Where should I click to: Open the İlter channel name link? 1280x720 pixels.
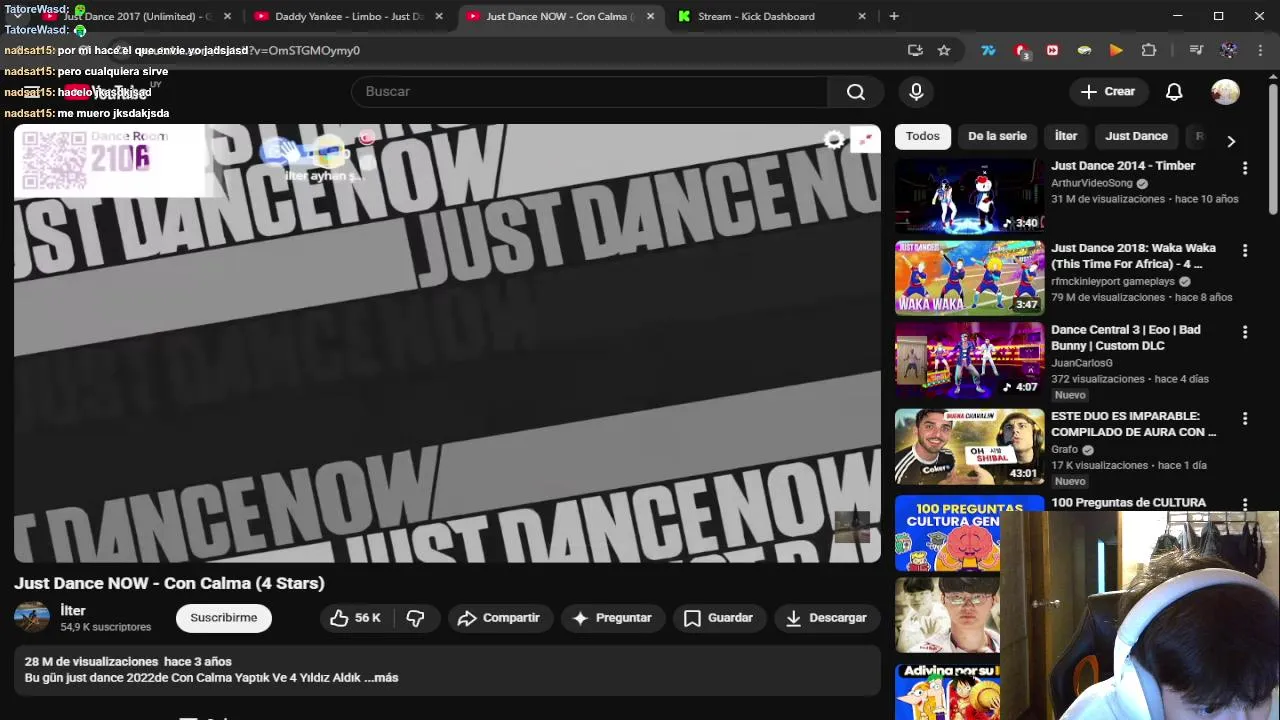(x=73, y=610)
